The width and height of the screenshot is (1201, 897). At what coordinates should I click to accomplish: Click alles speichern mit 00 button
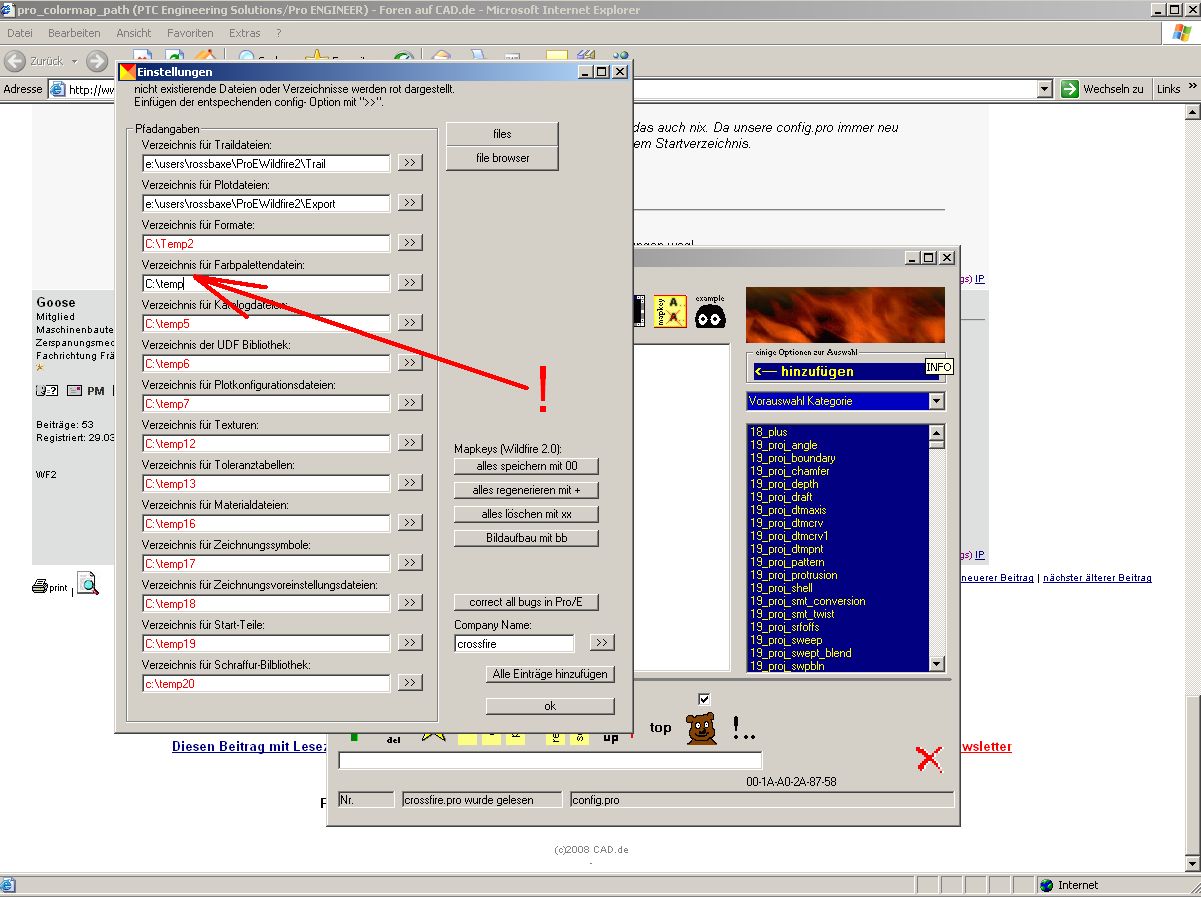[527, 466]
